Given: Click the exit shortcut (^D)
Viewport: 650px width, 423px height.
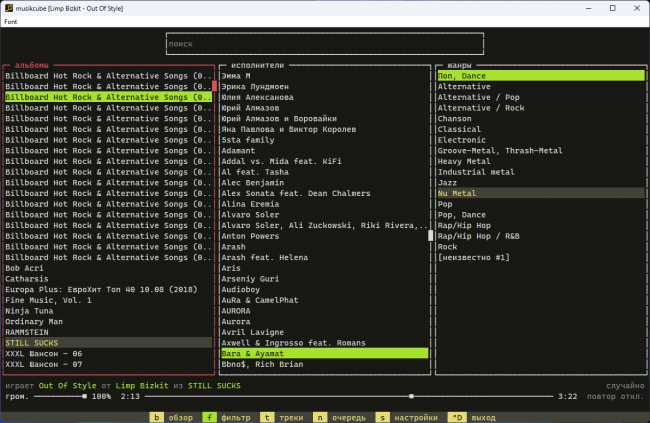Looking at the screenshot, I should [472, 417].
